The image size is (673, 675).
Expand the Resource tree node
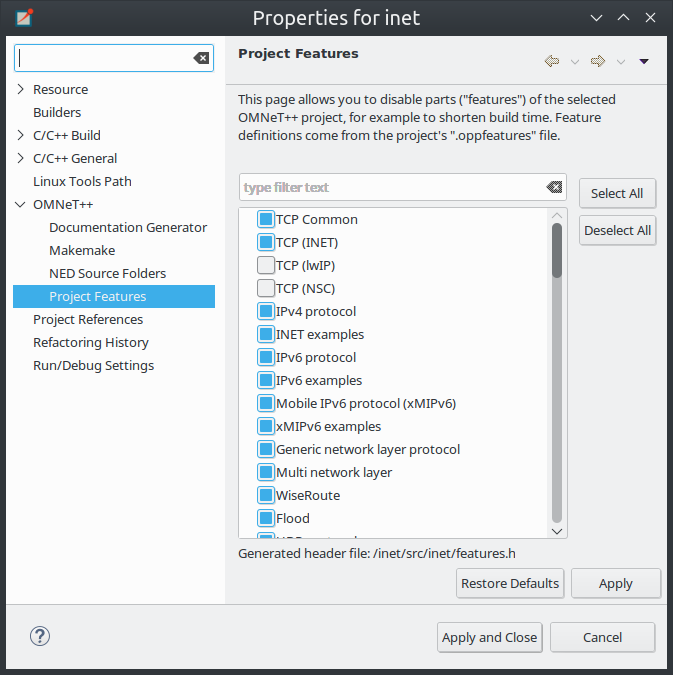20,89
